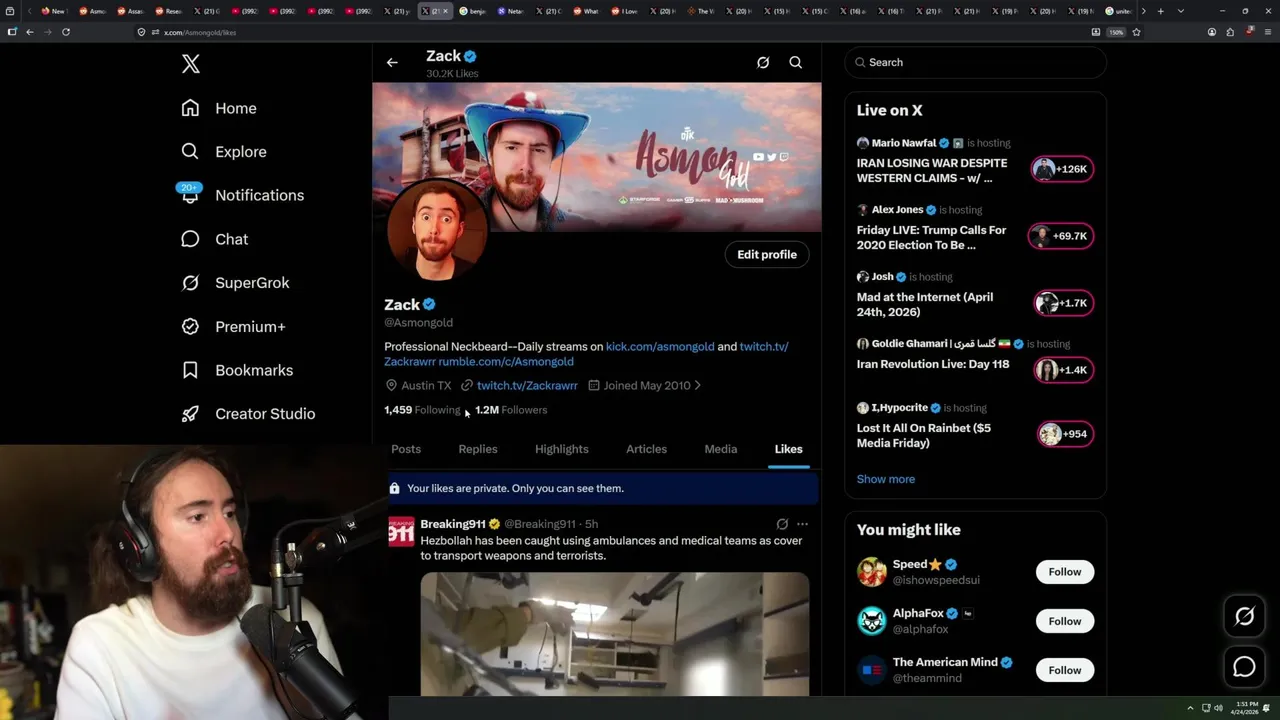Open twitch.tv/Zackrawrr website link

coord(527,385)
